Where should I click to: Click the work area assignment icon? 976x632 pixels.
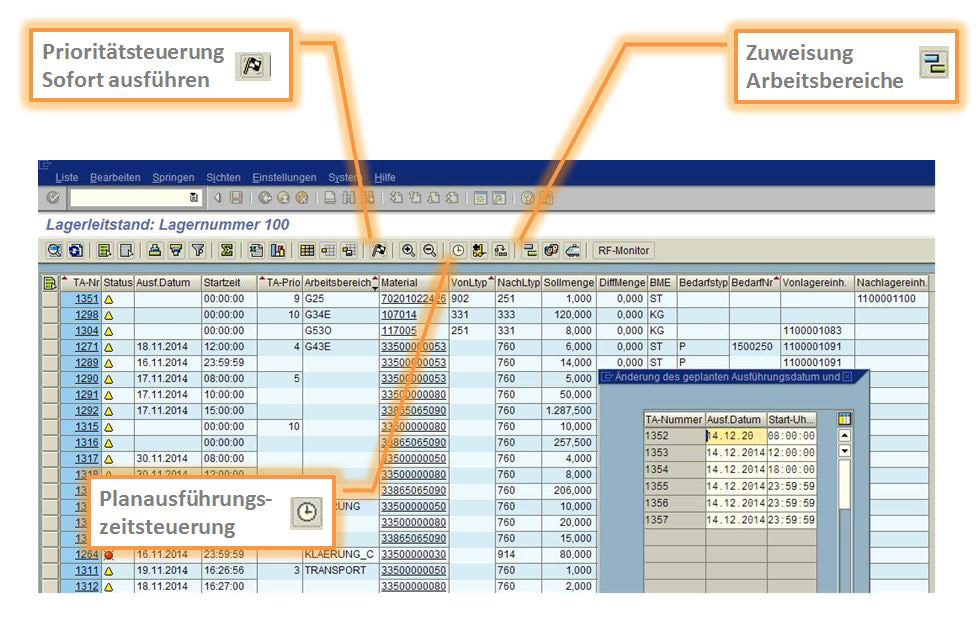530,251
